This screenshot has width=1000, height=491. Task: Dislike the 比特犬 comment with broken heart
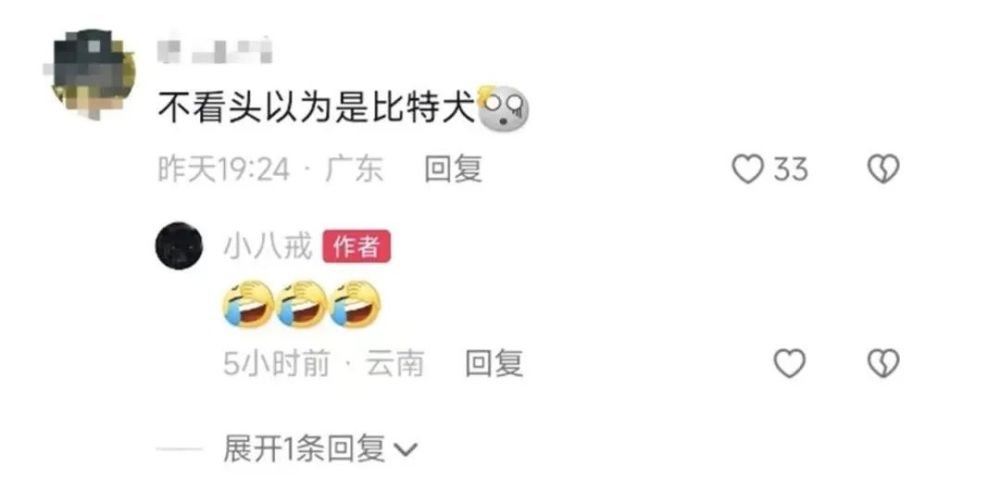click(x=883, y=170)
